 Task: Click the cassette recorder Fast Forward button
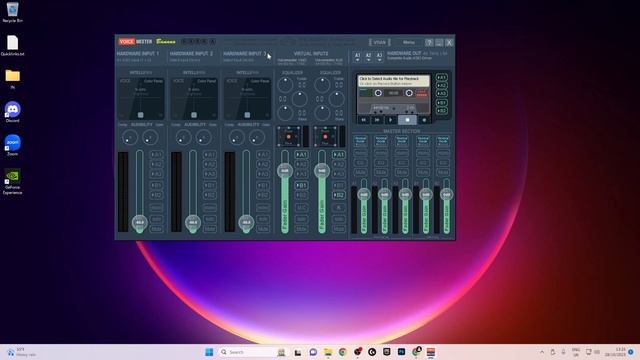pyautogui.click(x=377, y=120)
